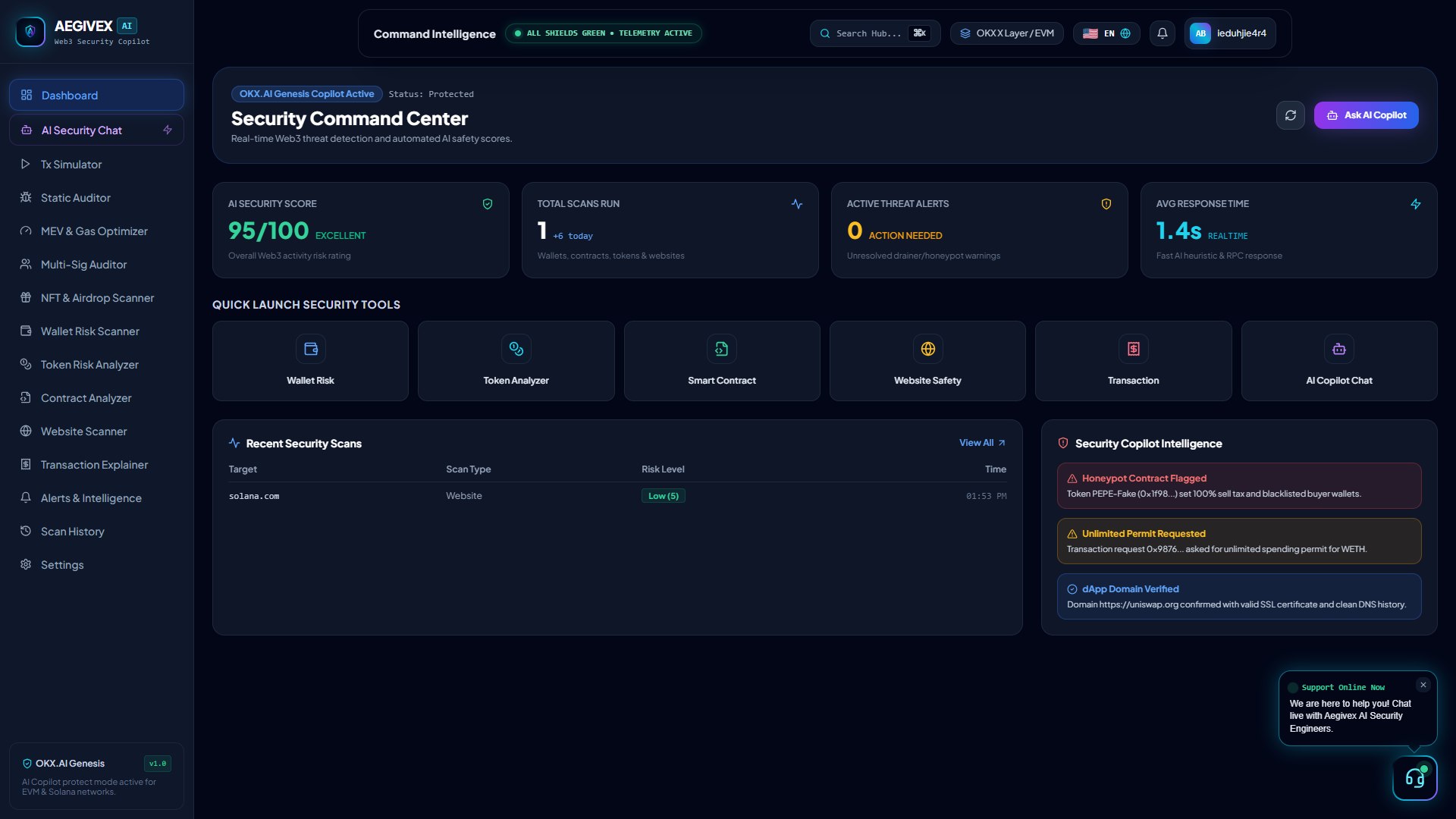
Task: Click the Risk Level column header
Action: coord(663,469)
